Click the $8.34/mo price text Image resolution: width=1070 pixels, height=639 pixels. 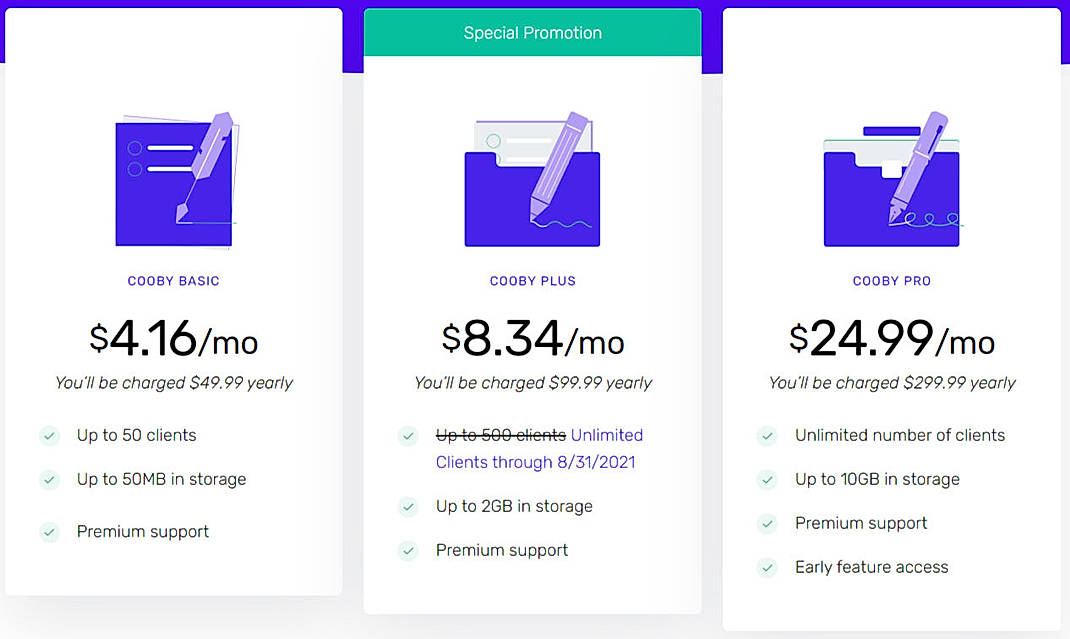[533, 340]
